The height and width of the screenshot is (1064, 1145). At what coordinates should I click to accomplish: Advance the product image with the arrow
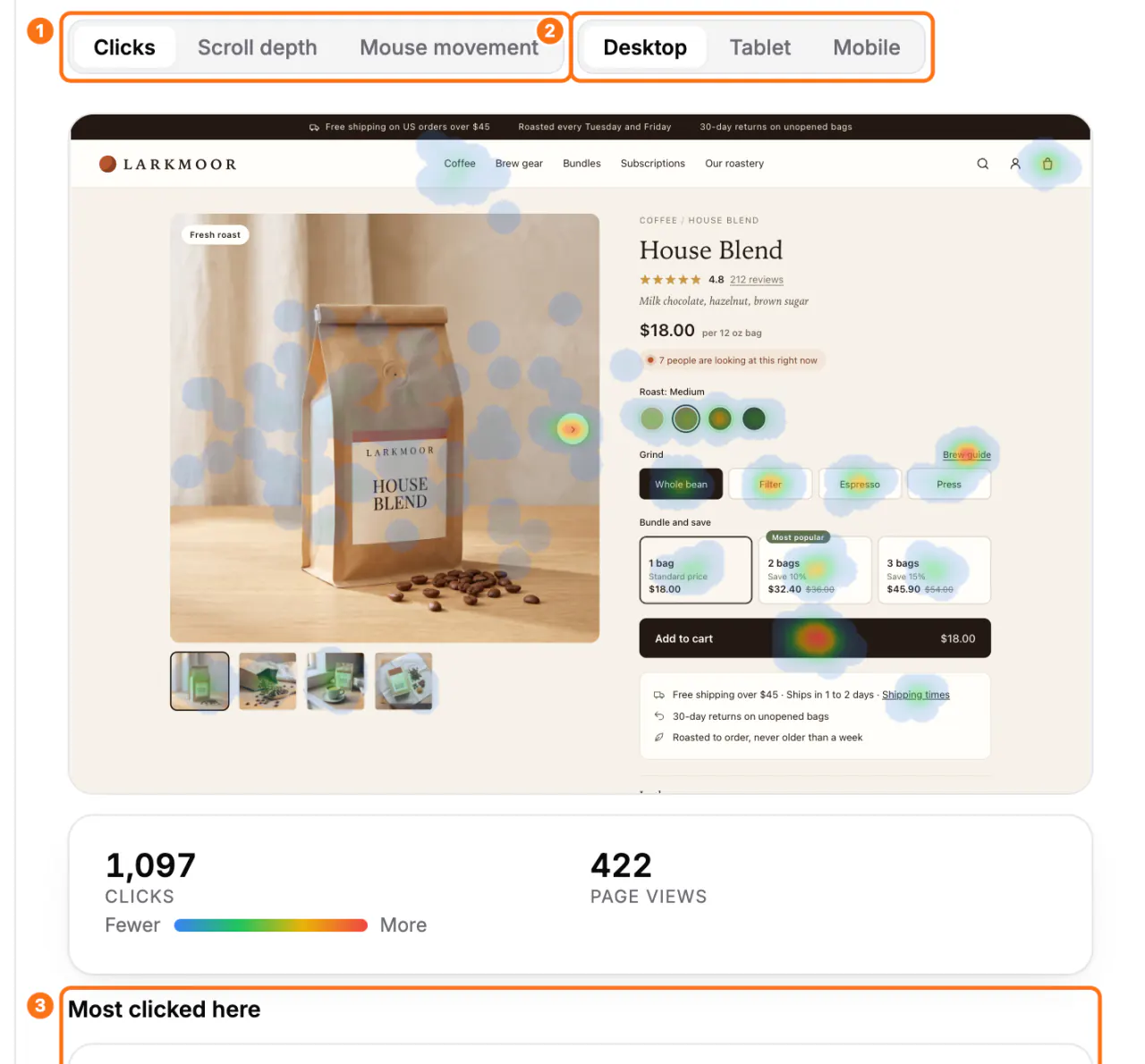tap(572, 429)
